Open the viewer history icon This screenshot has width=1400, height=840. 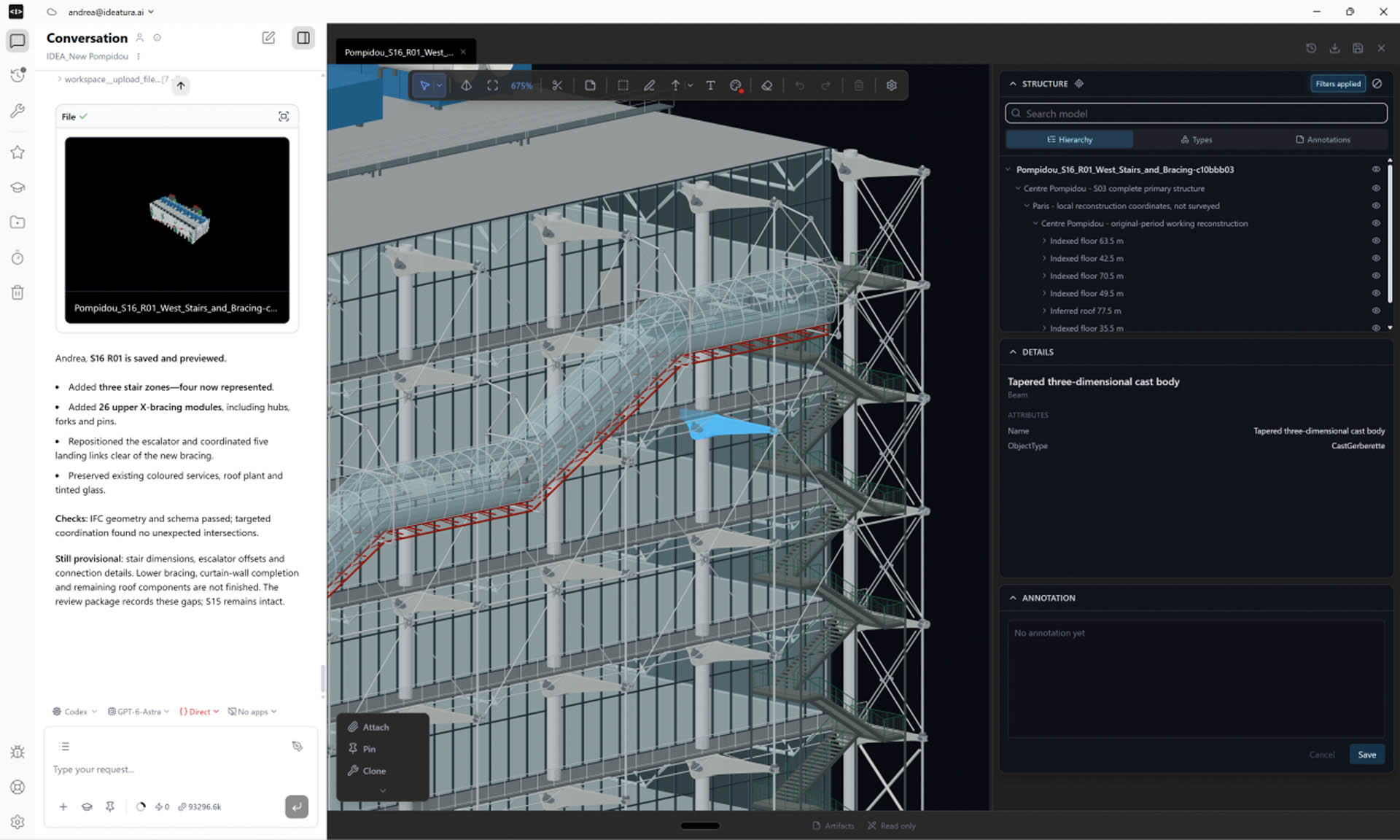coord(1311,48)
